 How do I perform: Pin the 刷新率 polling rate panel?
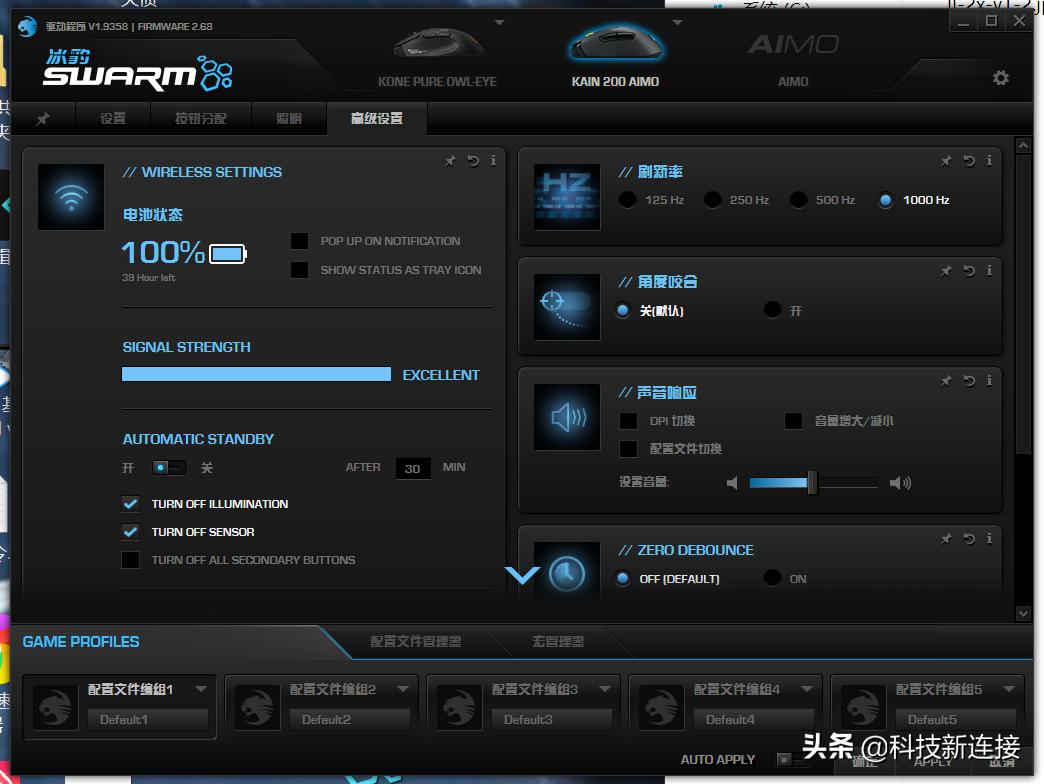click(x=946, y=160)
